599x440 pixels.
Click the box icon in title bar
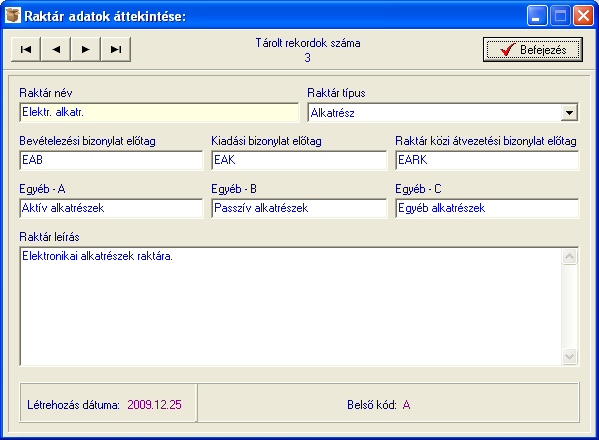coord(13,16)
